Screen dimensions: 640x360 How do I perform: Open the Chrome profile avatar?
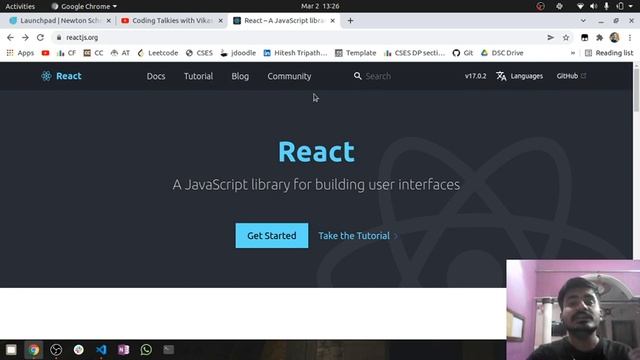615,38
